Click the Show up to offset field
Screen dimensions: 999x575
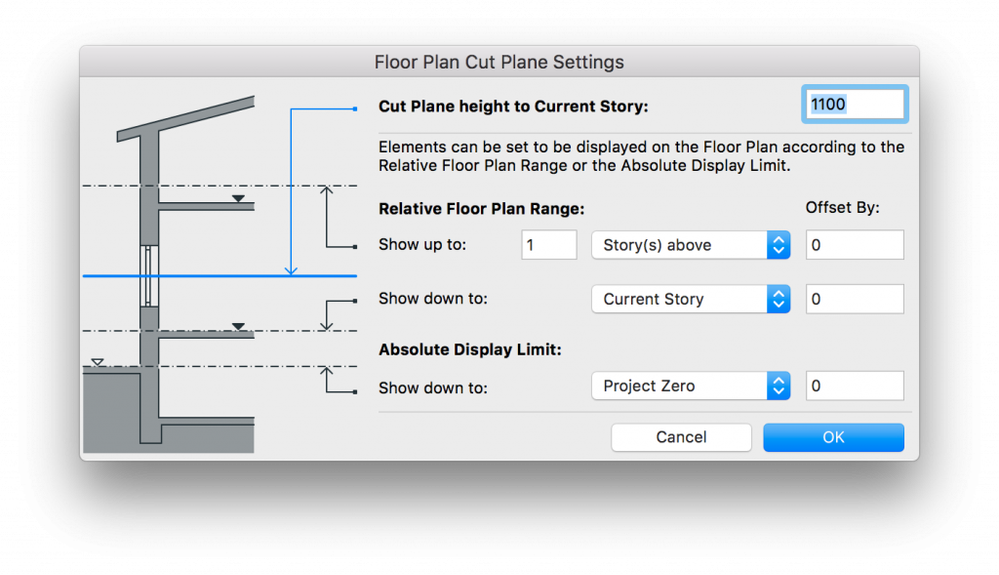(854, 245)
